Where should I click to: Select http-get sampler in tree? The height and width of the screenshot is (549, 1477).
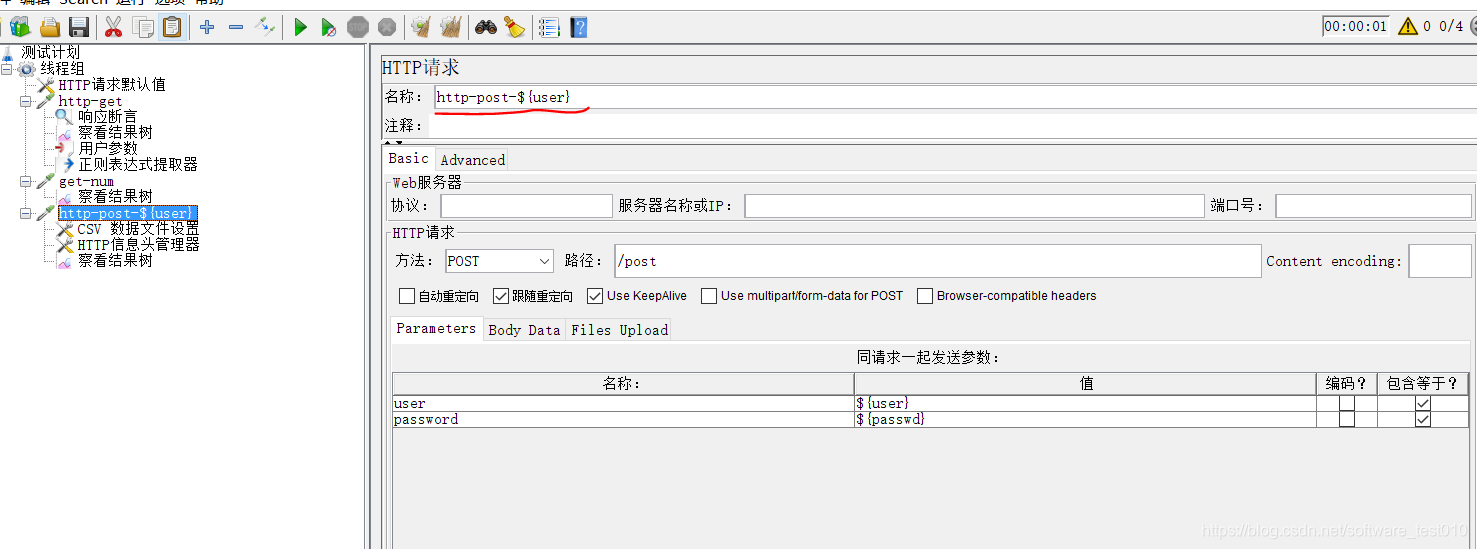90,101
